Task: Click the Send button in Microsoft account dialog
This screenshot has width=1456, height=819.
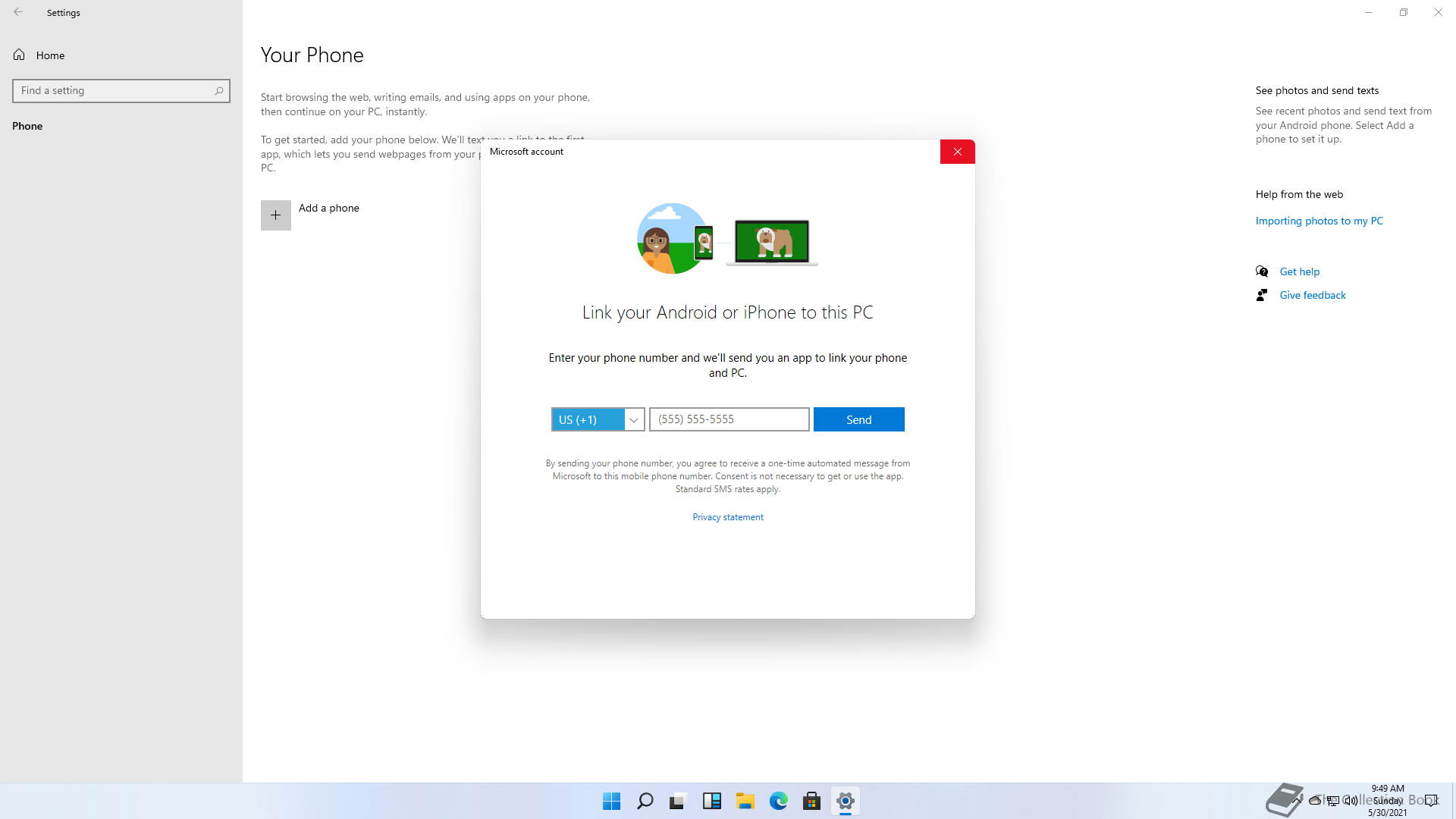Action: 858,419
